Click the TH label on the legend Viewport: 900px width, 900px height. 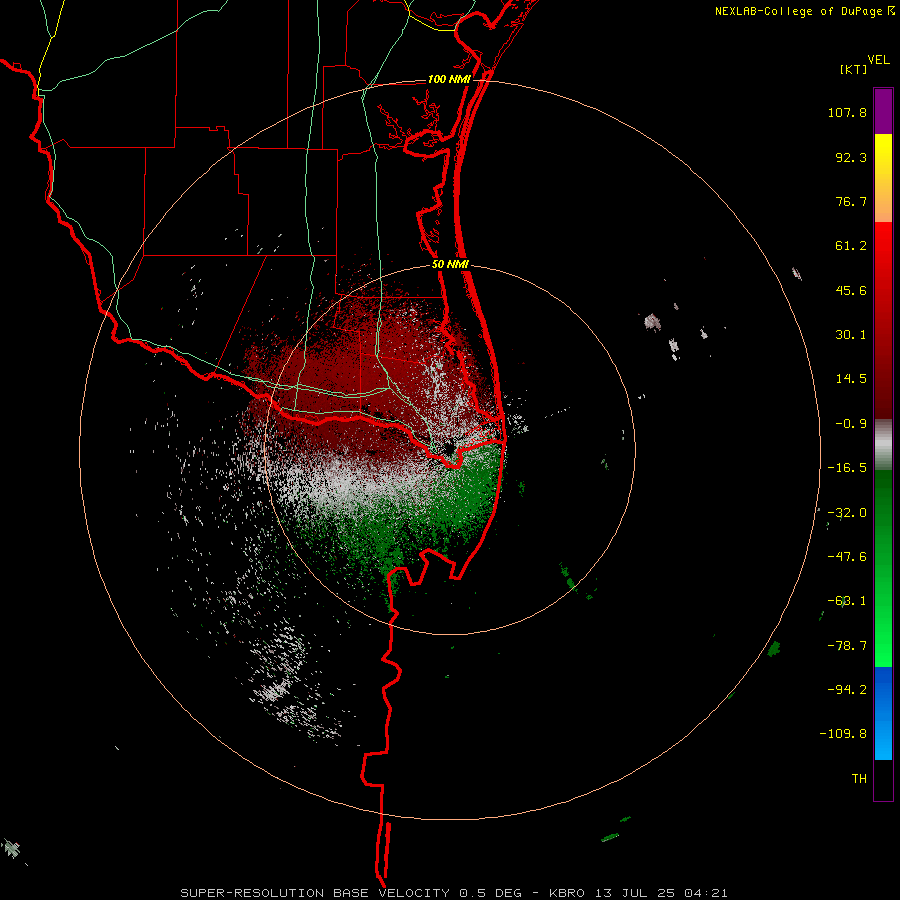859,779
